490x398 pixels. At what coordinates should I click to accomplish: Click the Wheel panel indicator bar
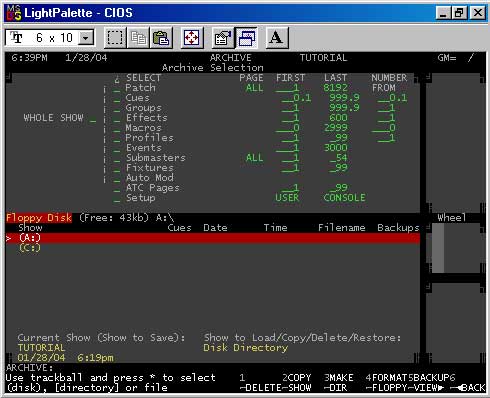coord(438,248)
